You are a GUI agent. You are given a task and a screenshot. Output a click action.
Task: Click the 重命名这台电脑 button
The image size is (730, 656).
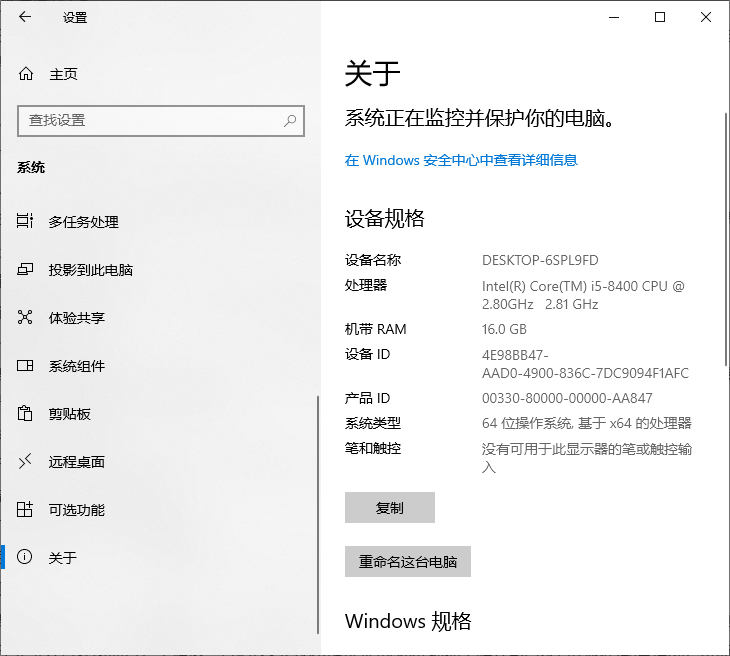tap(407, 562)
